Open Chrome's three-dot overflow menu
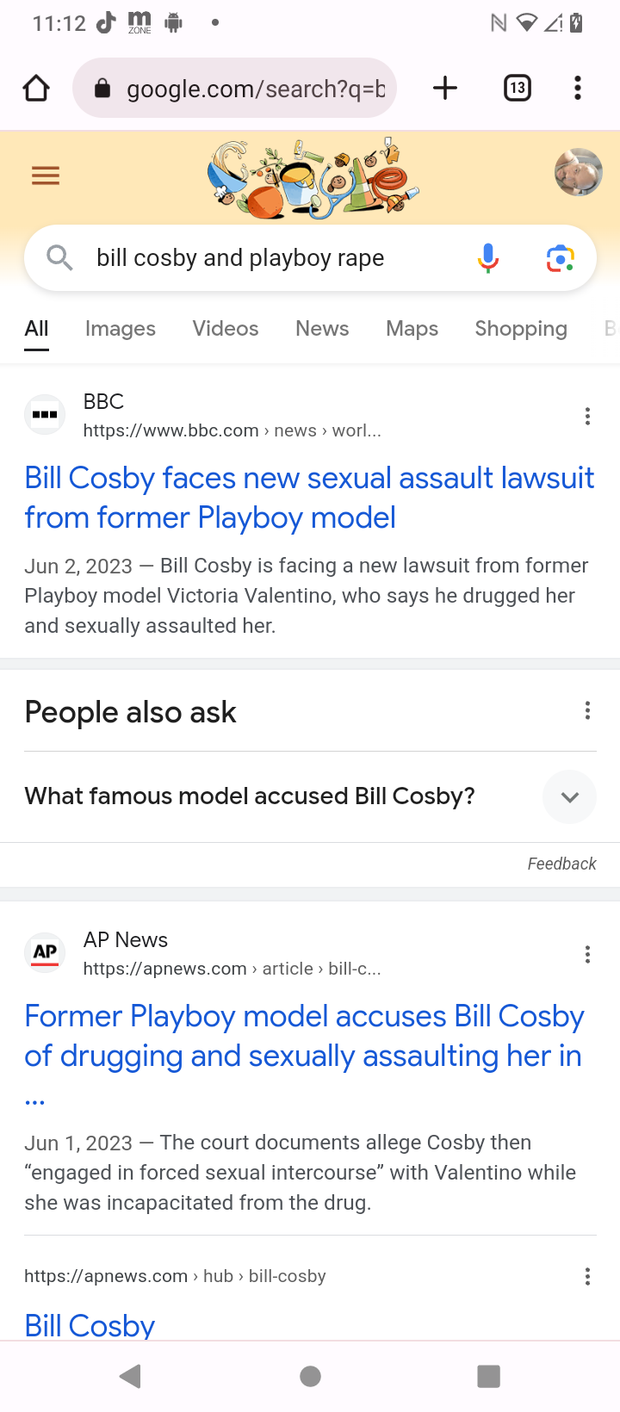Screen dimensions: 620x1412 click(x=577, y=88)
